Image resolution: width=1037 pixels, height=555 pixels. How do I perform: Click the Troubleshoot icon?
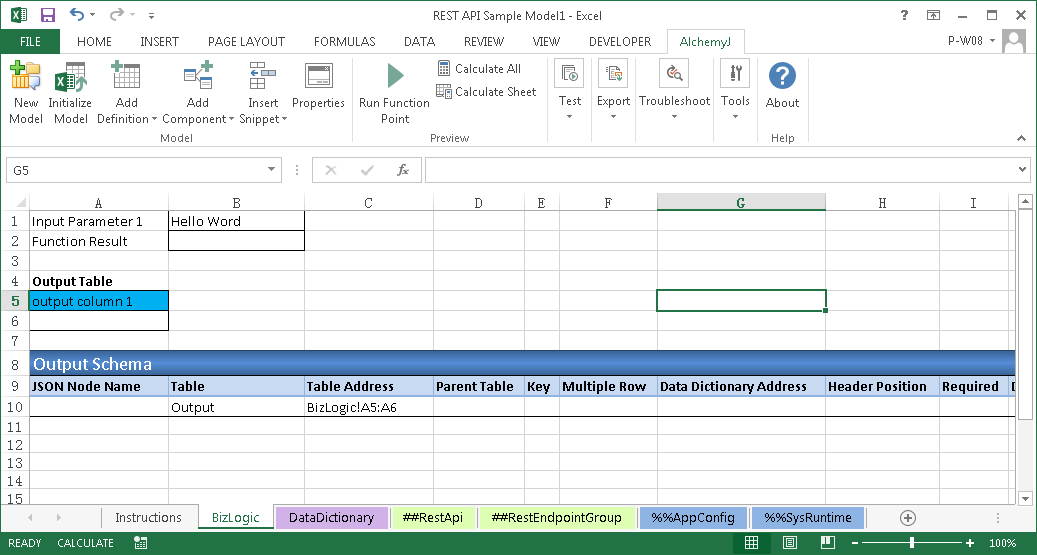[x=674, y=74]
